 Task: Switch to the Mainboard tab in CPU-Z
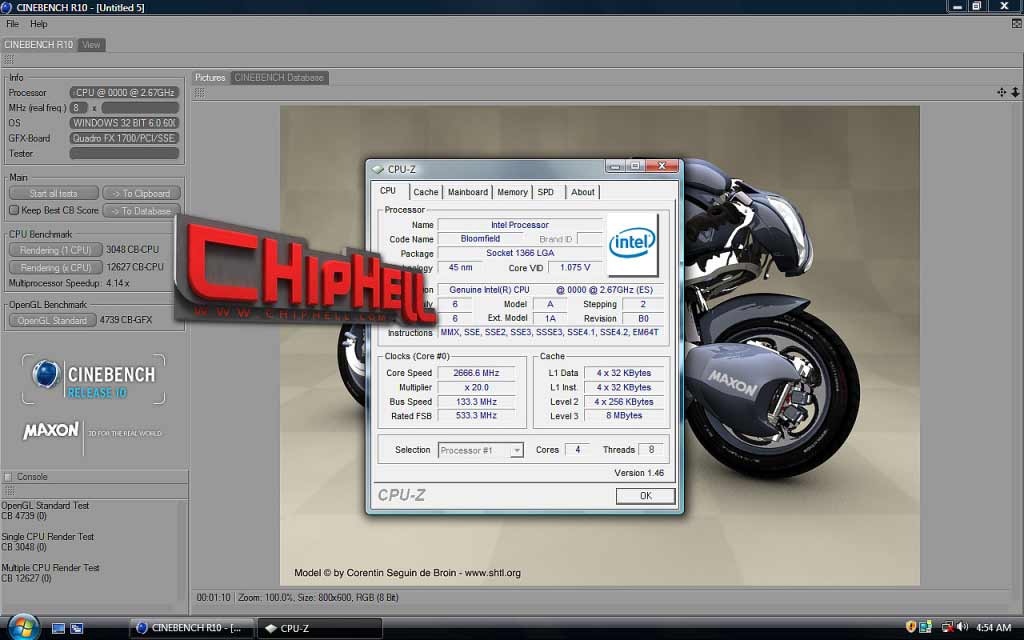click(468, 192)
